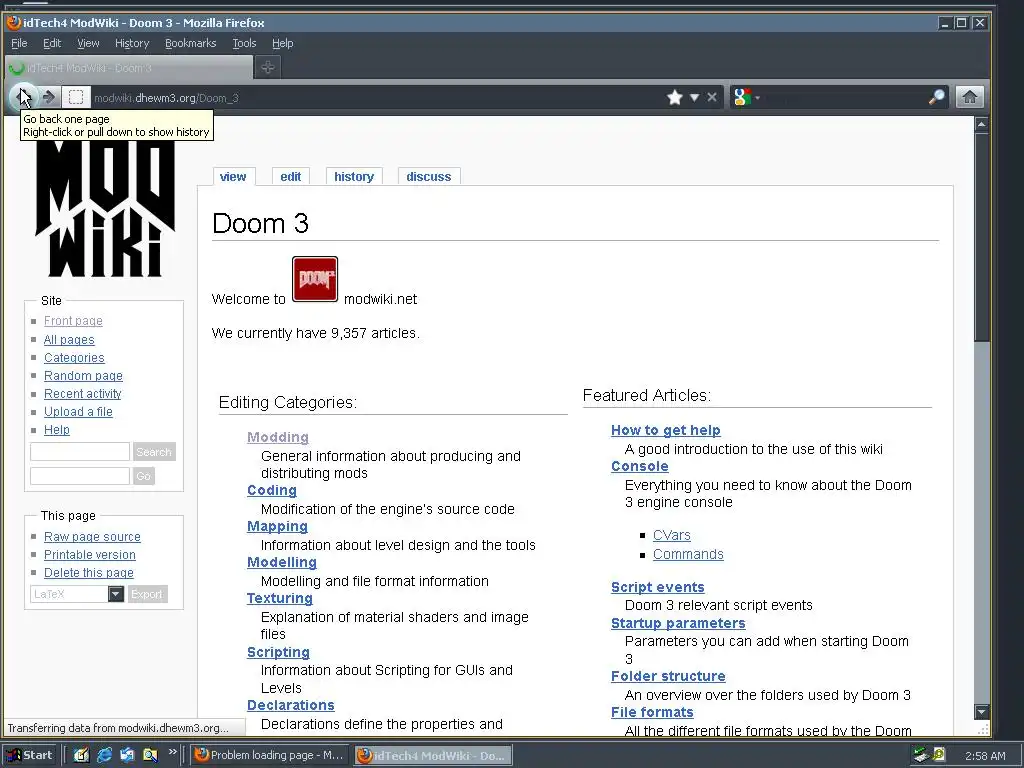Screen dimensions: 1024x768
Task: Open the Recent activity link
Action: click(x=82, y=394)
